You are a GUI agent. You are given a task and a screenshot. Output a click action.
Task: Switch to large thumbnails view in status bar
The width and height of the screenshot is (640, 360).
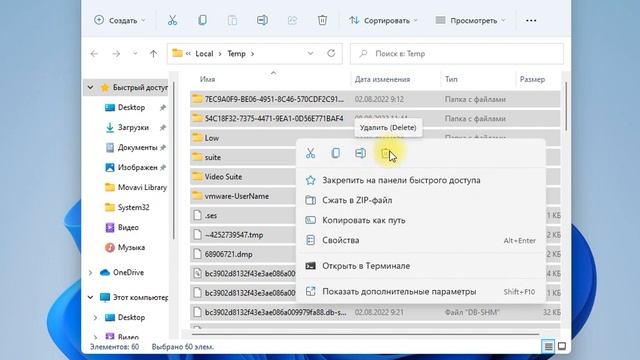tap(562, 347)
